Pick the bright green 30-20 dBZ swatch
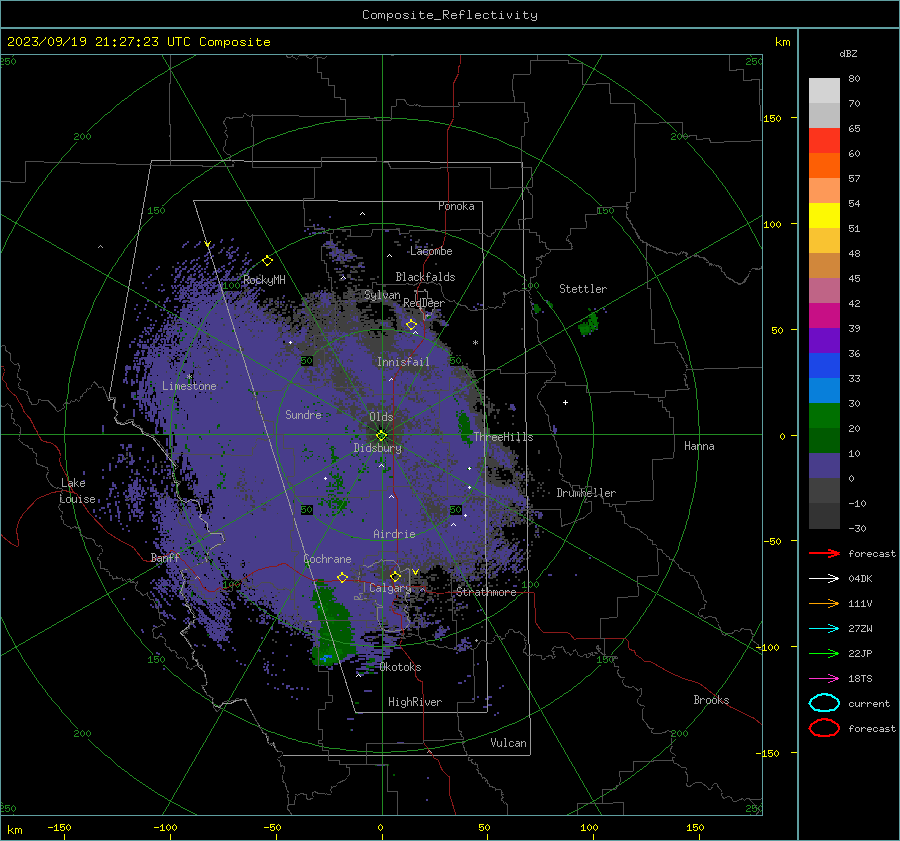Image resolution: width=900 pixels, height=841 pixels. (824, 416)
